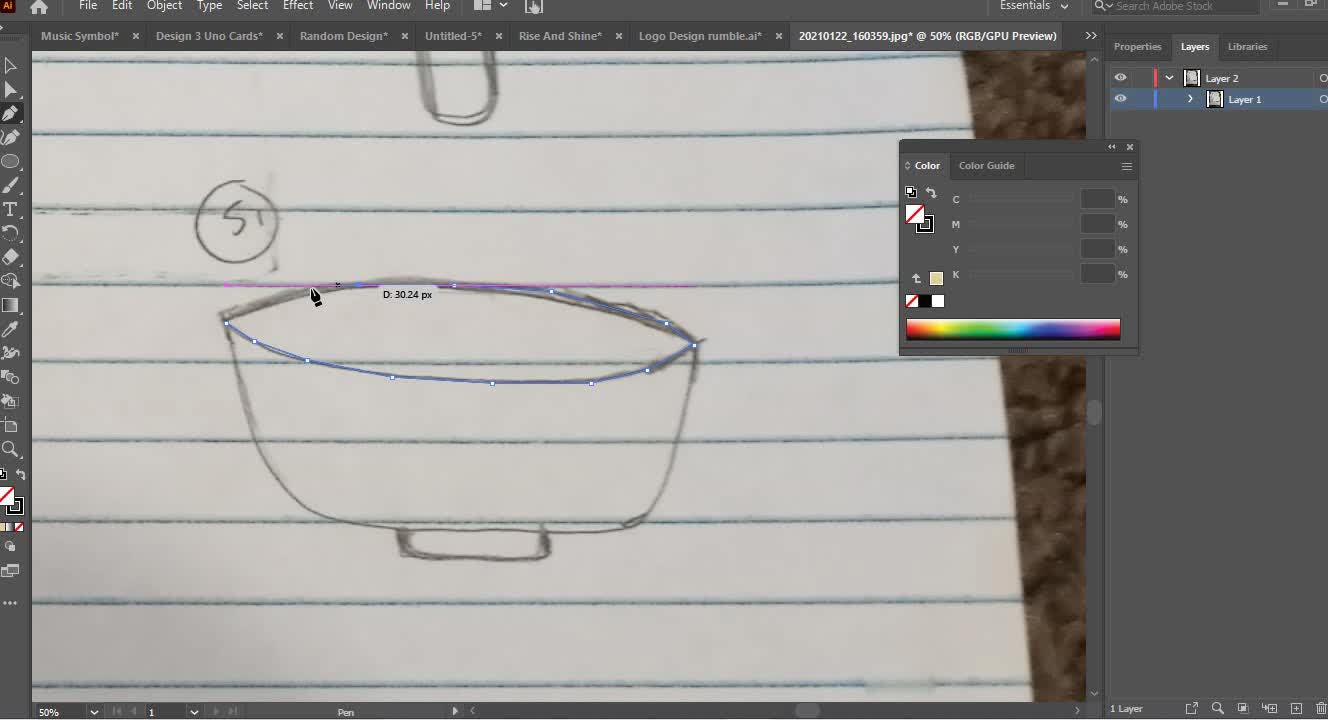Click the Cyan slider track
The width and height of the screenshot is (1328, 720).
1020,200
